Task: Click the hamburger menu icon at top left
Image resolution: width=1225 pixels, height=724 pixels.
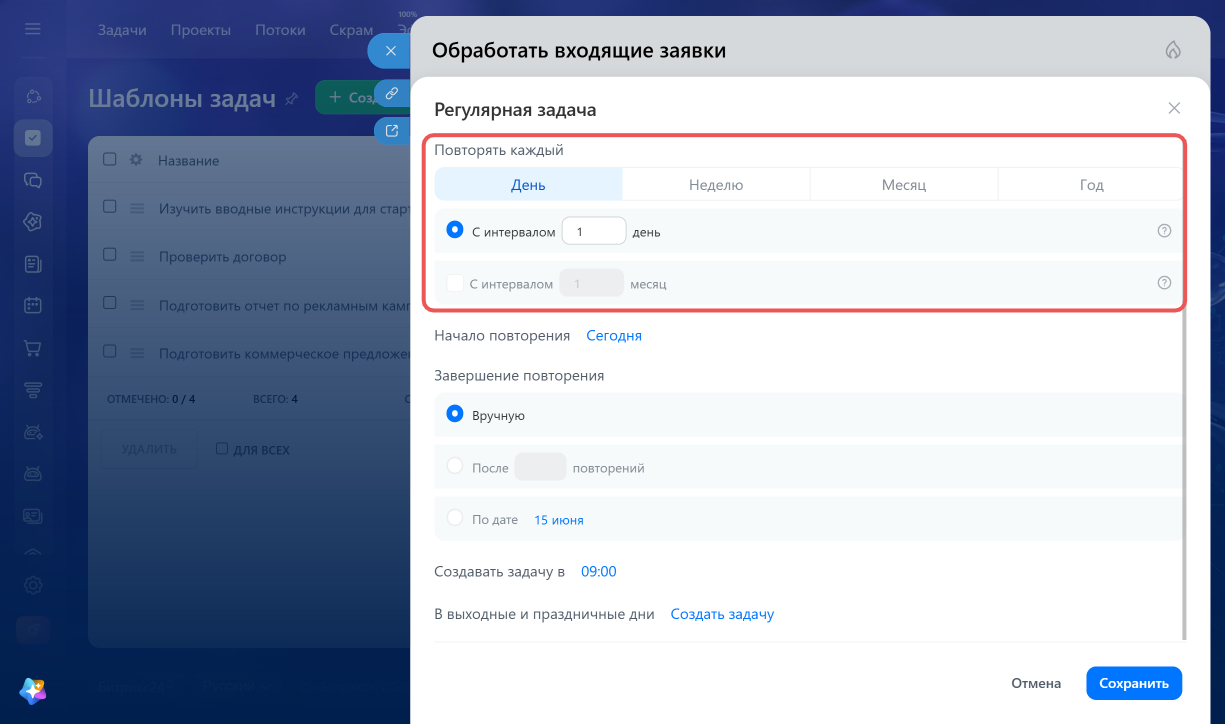Action: pos(33,29)
